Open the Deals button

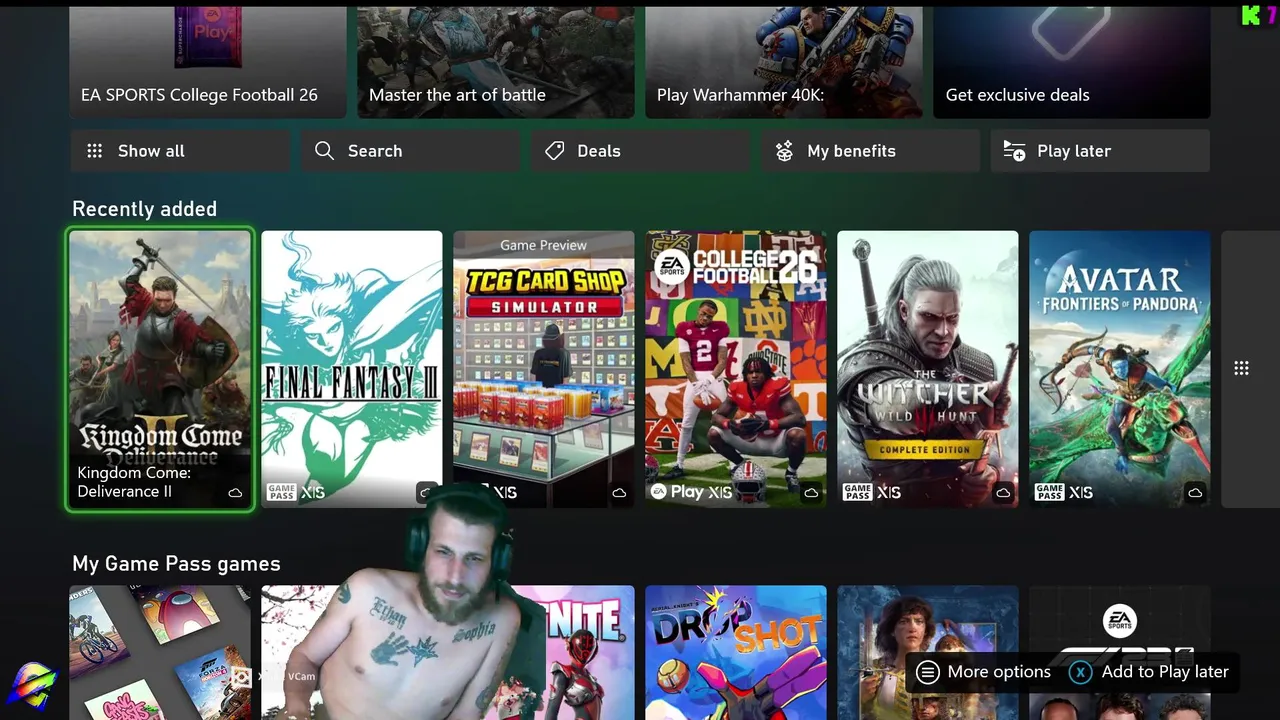640,151
